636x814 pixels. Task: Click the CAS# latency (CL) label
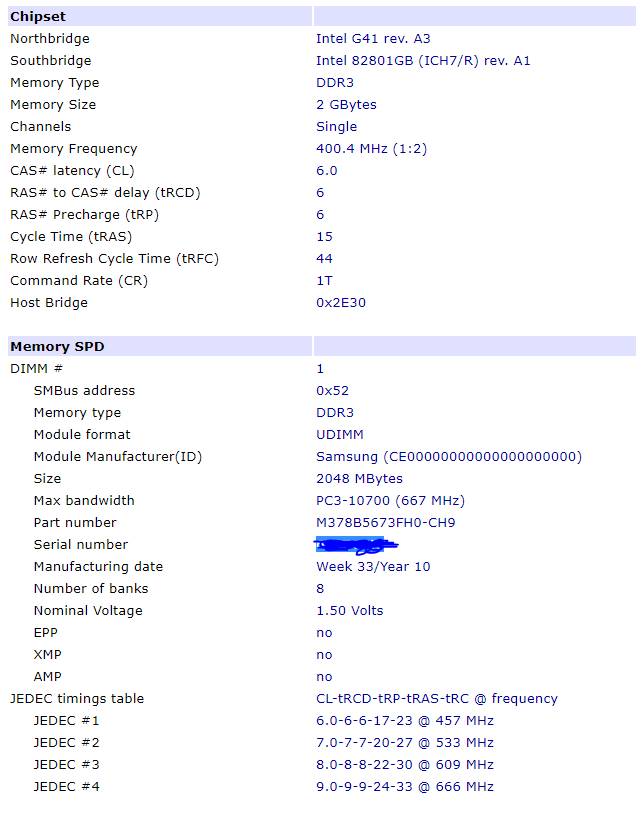click(x=72, y=170)
